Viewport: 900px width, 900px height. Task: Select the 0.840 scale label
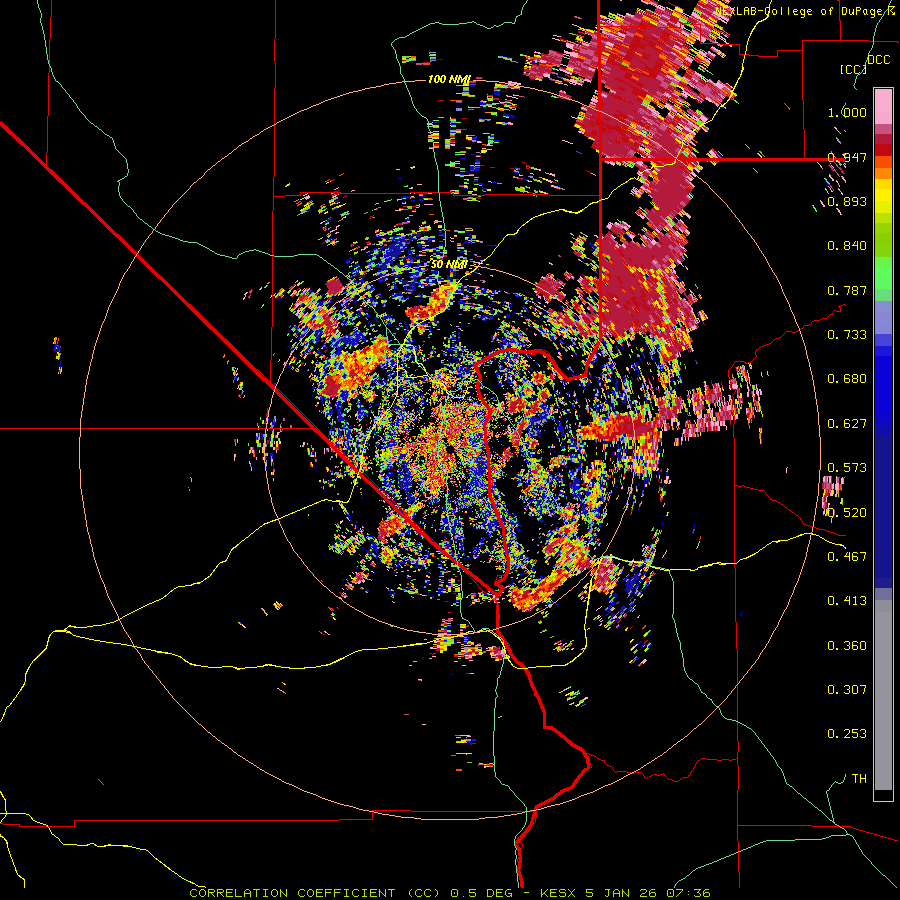[x=847, y=246]
